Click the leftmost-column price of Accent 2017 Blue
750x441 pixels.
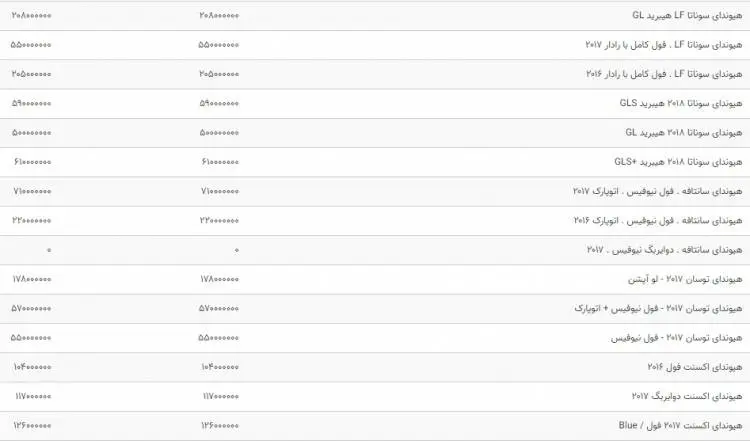(32, 426)
